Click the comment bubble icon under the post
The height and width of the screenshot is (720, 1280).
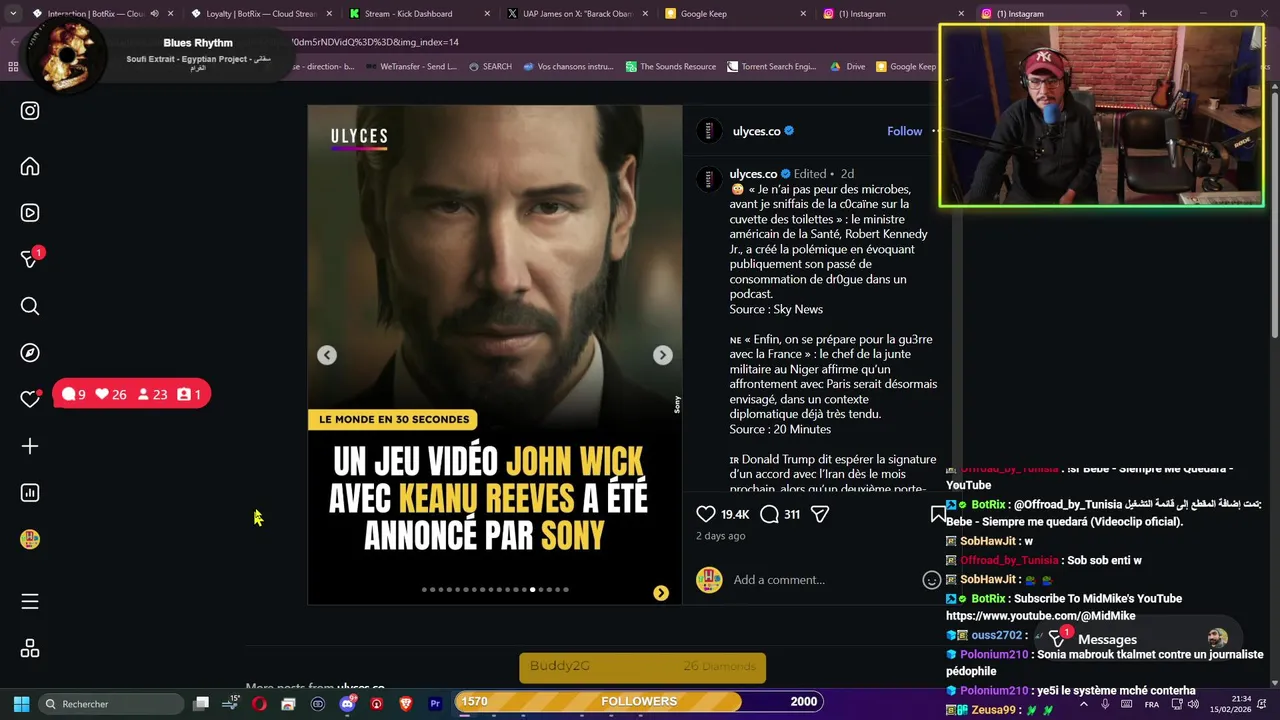click(x=769, y=514)
